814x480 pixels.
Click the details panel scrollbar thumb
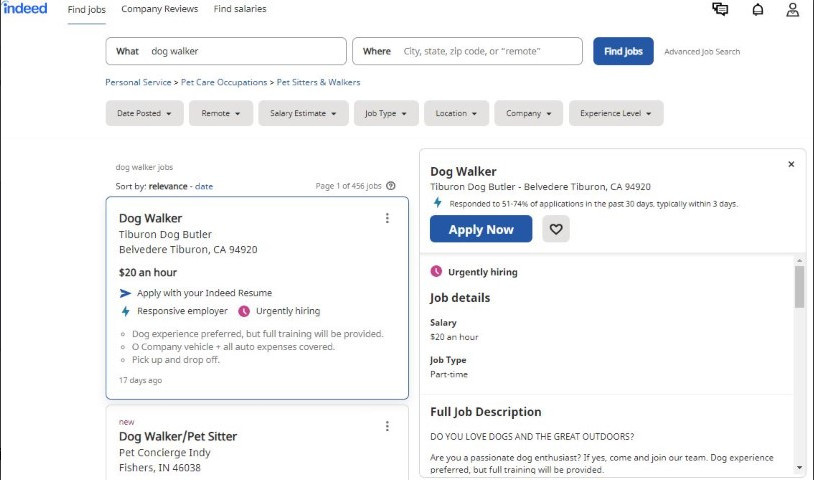point(799,287)
